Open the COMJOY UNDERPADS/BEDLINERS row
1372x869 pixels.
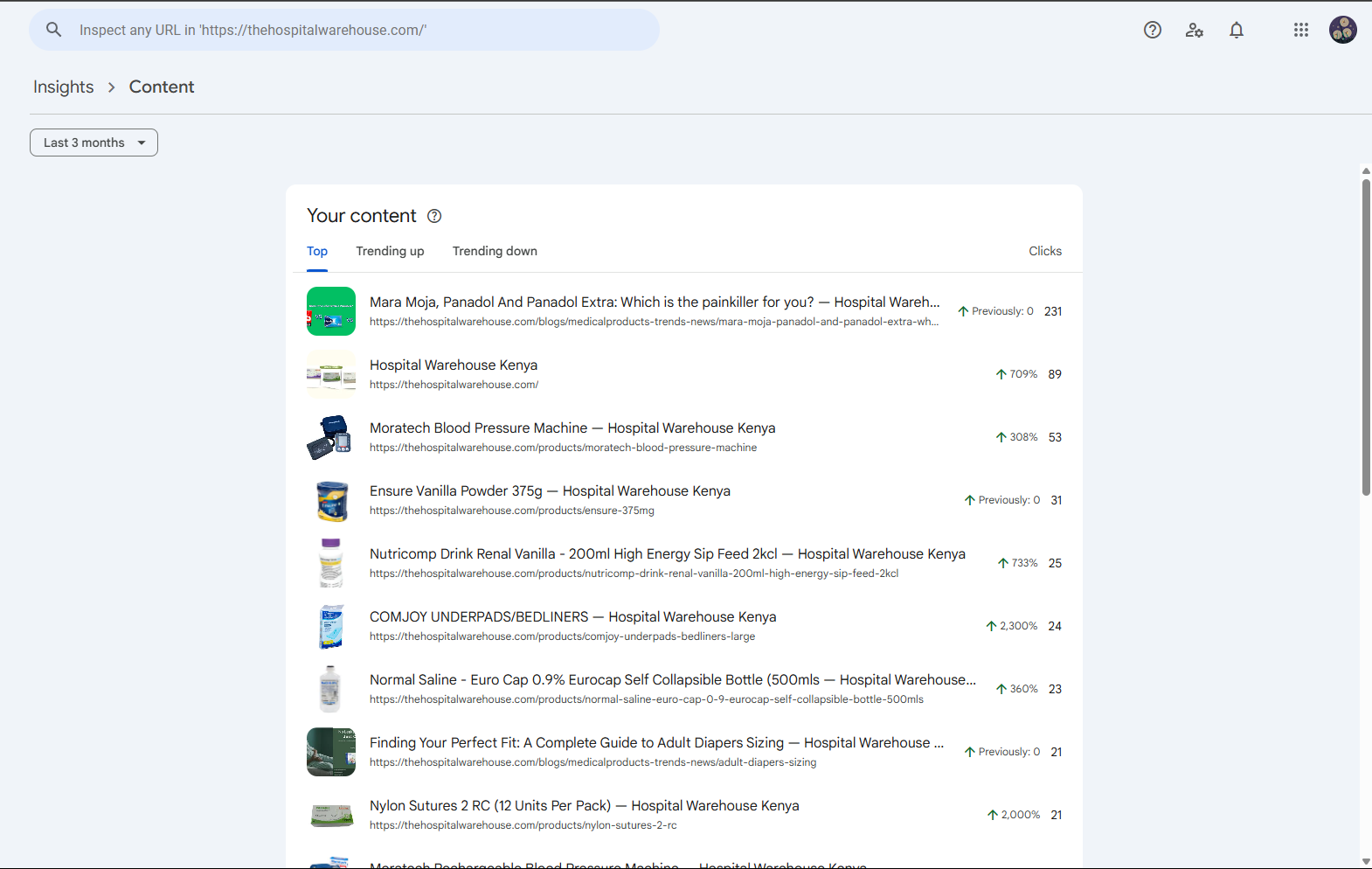click(x=684, y=626)
